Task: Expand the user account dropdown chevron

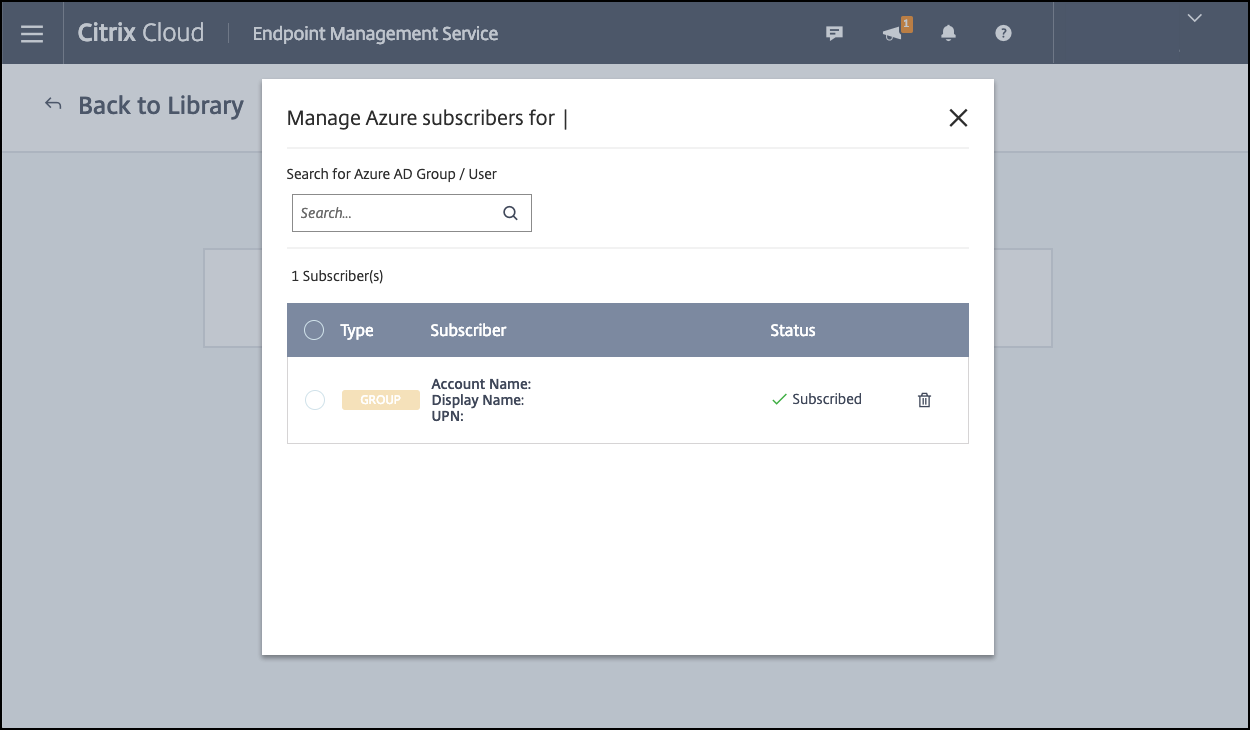Action: (x=1191, y=18)
